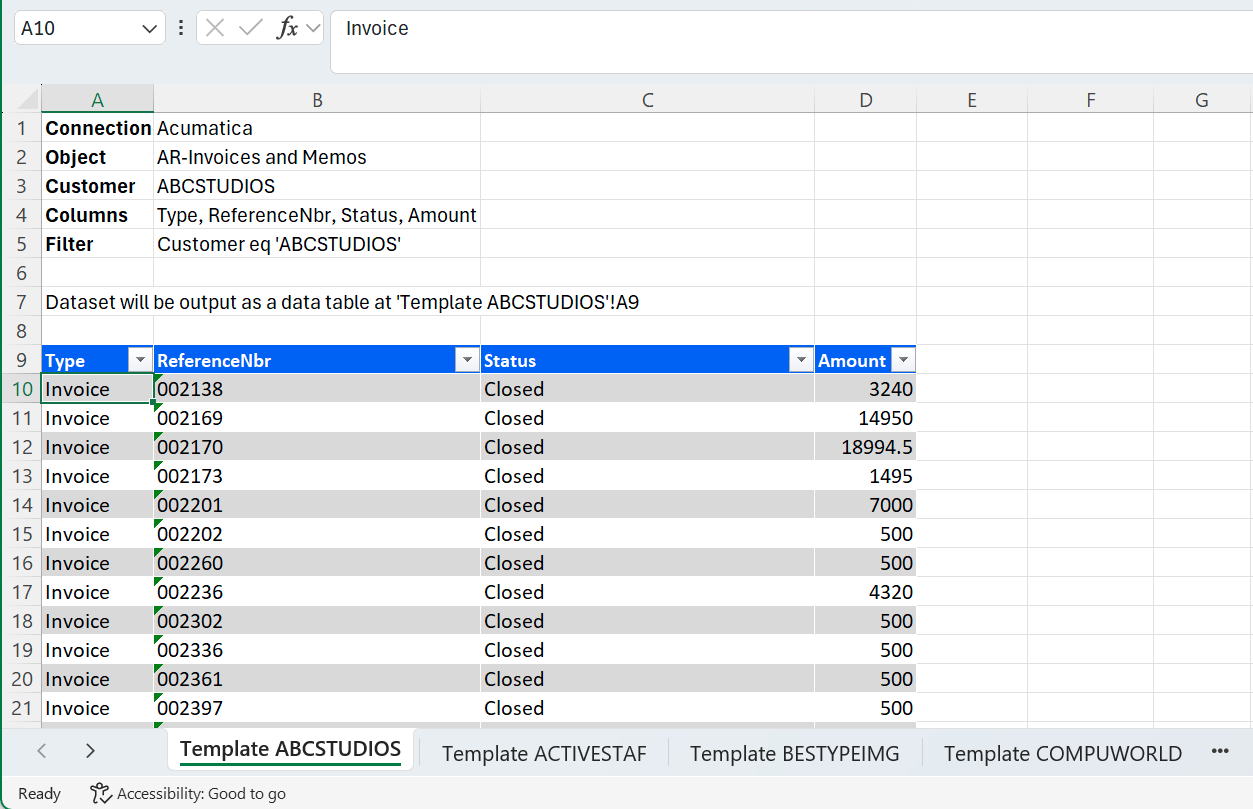
Task: Expand the function list chevron beside fx
Action: pos(312,28)
